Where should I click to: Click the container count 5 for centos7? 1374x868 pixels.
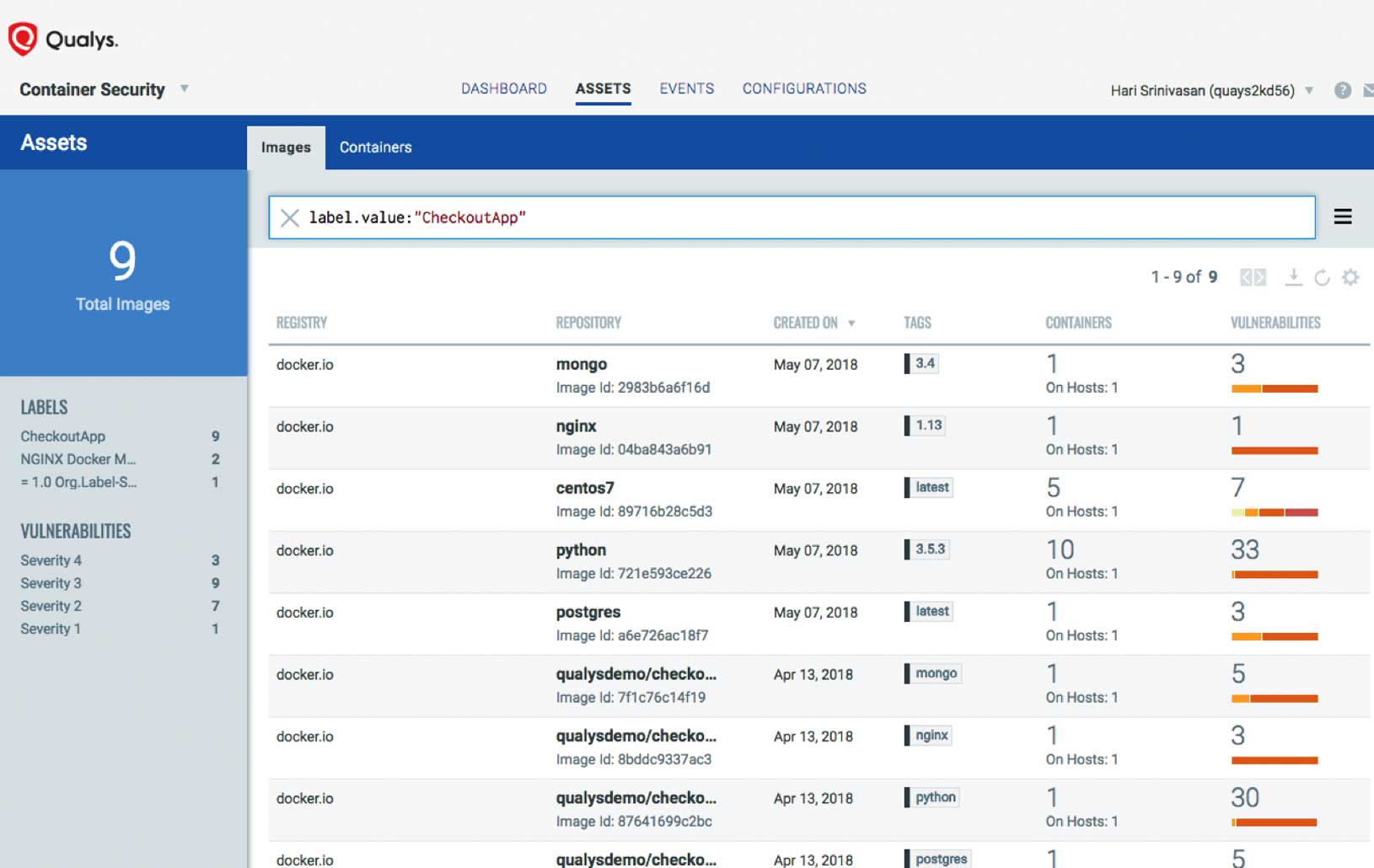pos(1054,488)
